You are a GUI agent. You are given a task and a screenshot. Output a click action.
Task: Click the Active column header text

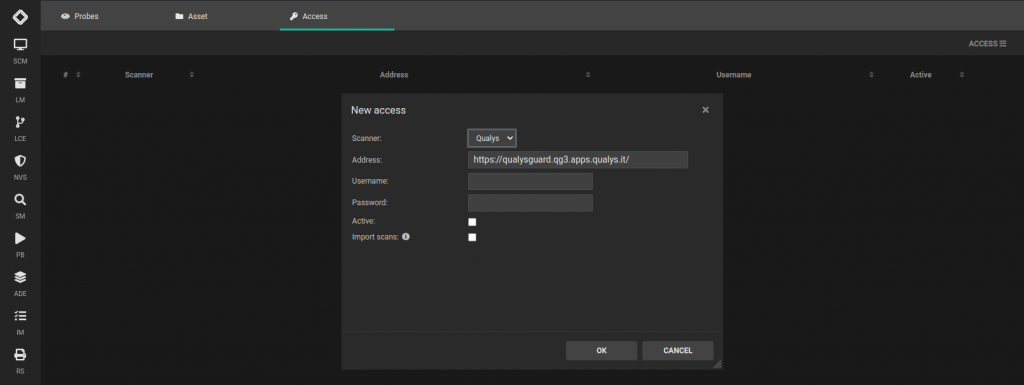(920, 75)
